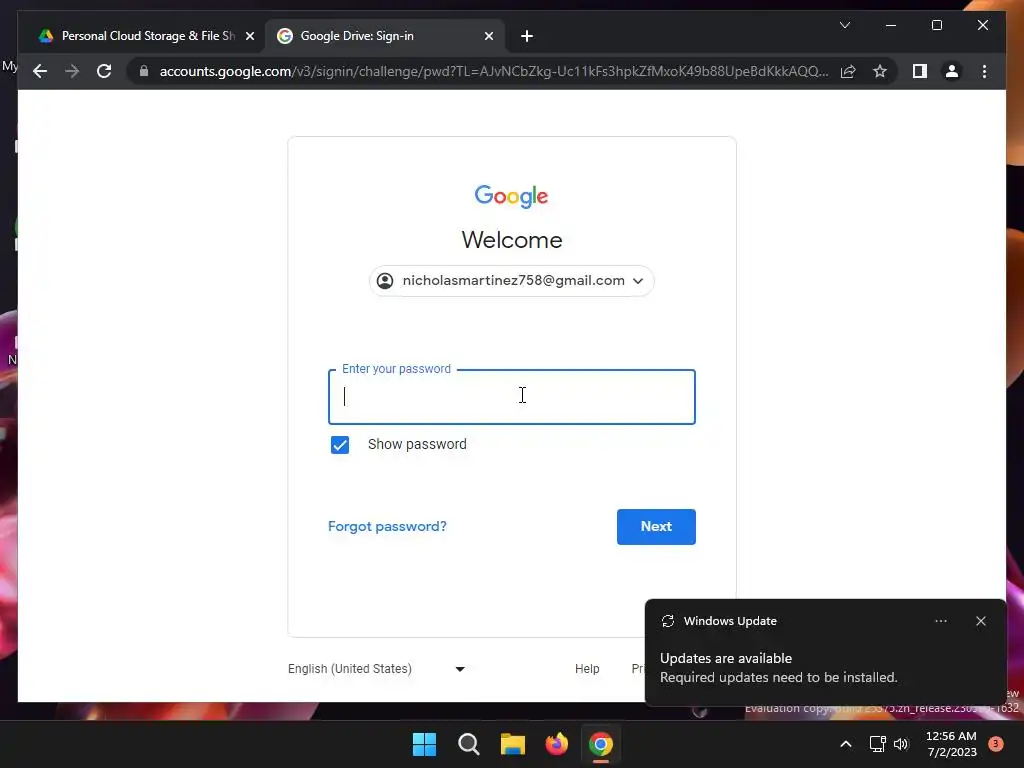
Task: Reload the sign-in page
Action: [104, 71]
